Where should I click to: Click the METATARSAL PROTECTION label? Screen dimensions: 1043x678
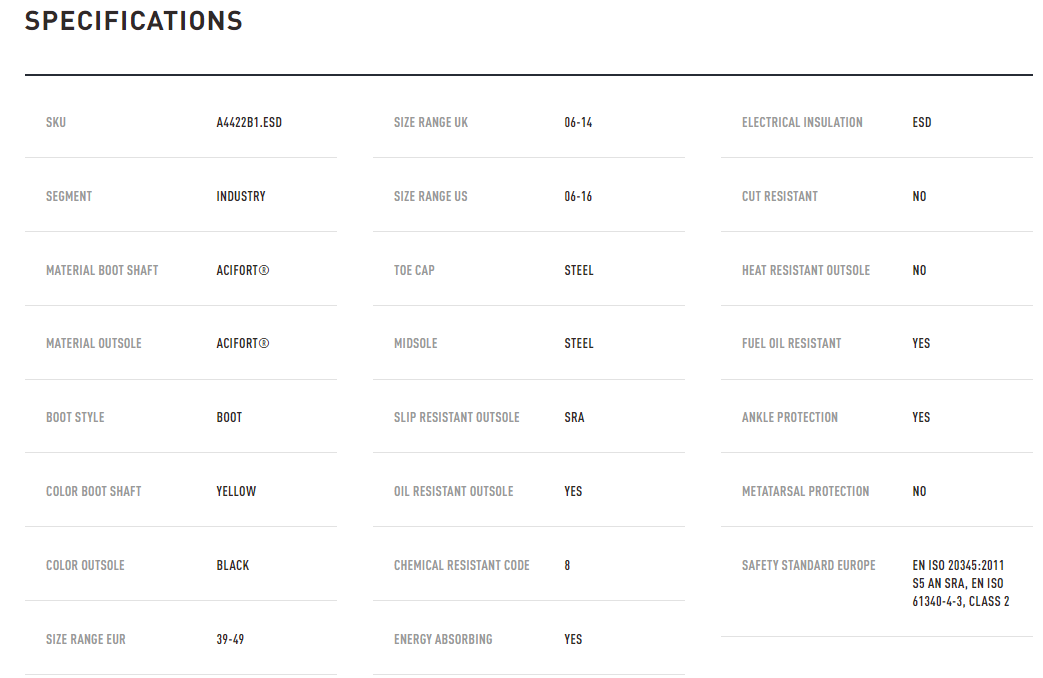806,492
